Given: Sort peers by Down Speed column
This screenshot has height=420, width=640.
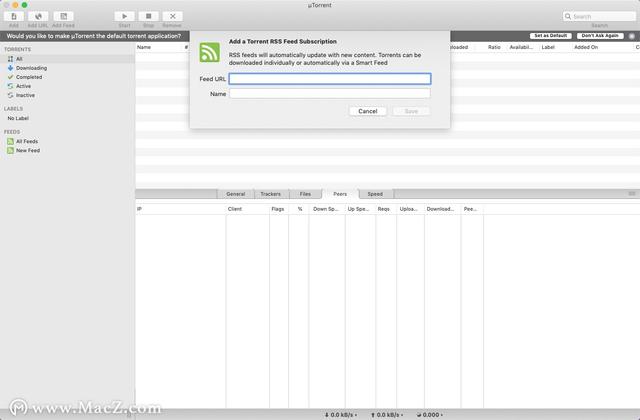Looking at the screenshot, I should point(327,209).
